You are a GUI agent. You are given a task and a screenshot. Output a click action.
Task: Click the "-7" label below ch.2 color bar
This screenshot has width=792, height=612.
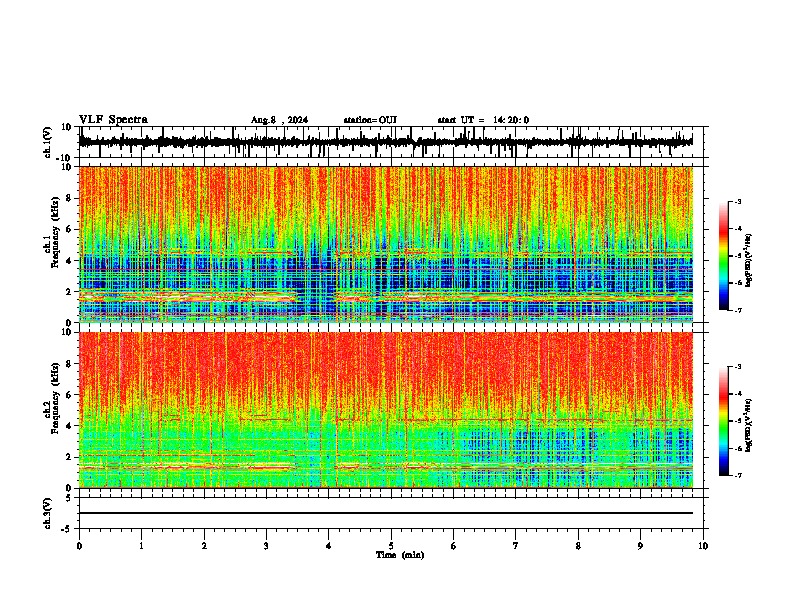737,475
